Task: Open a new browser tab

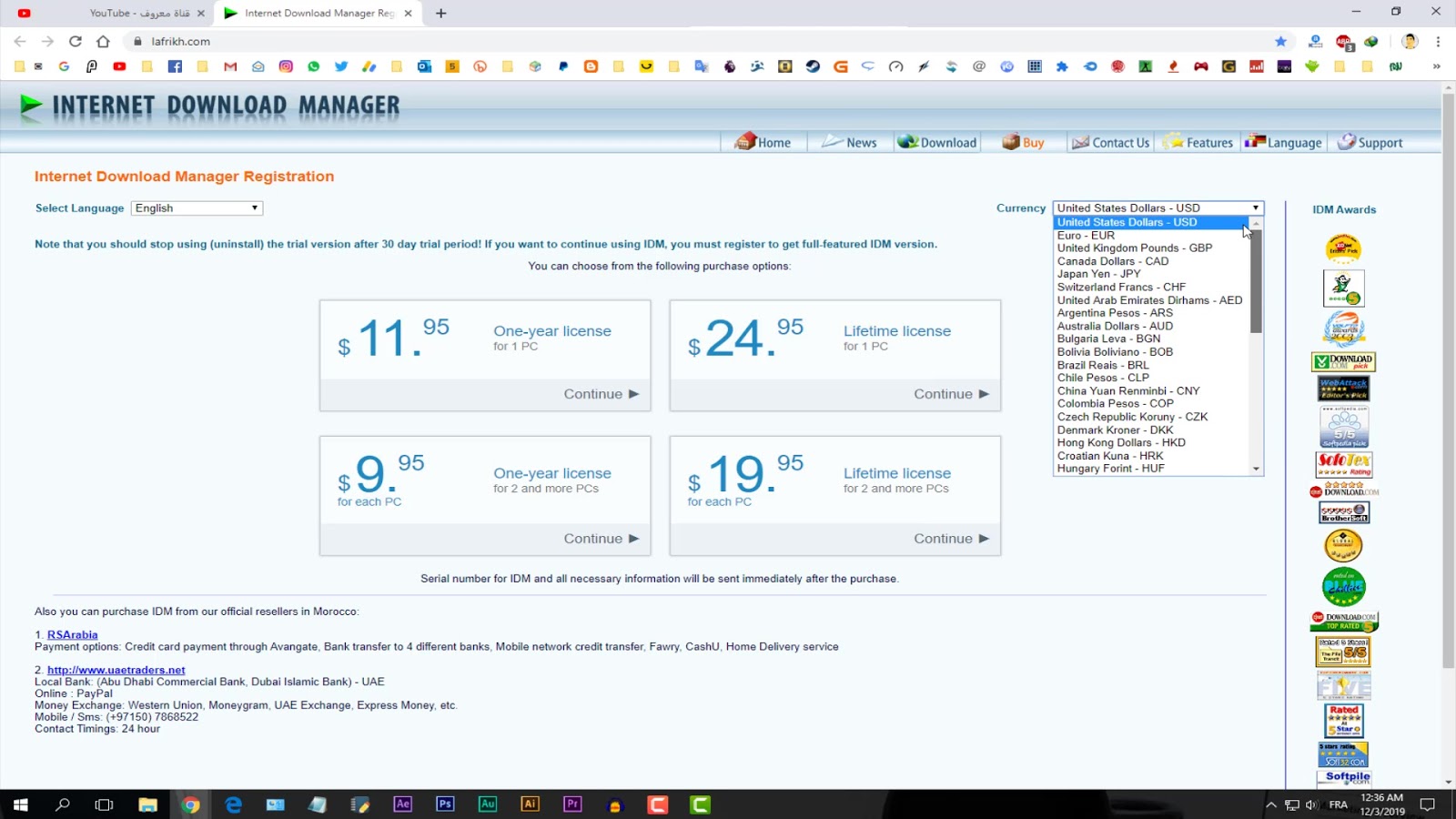Action: [x=441, y=13]
